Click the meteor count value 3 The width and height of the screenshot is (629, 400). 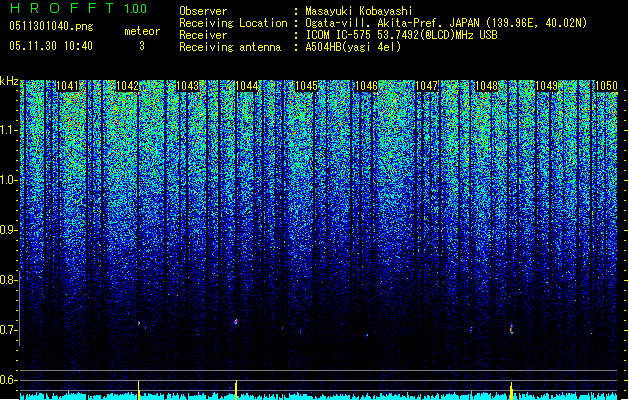142,46
